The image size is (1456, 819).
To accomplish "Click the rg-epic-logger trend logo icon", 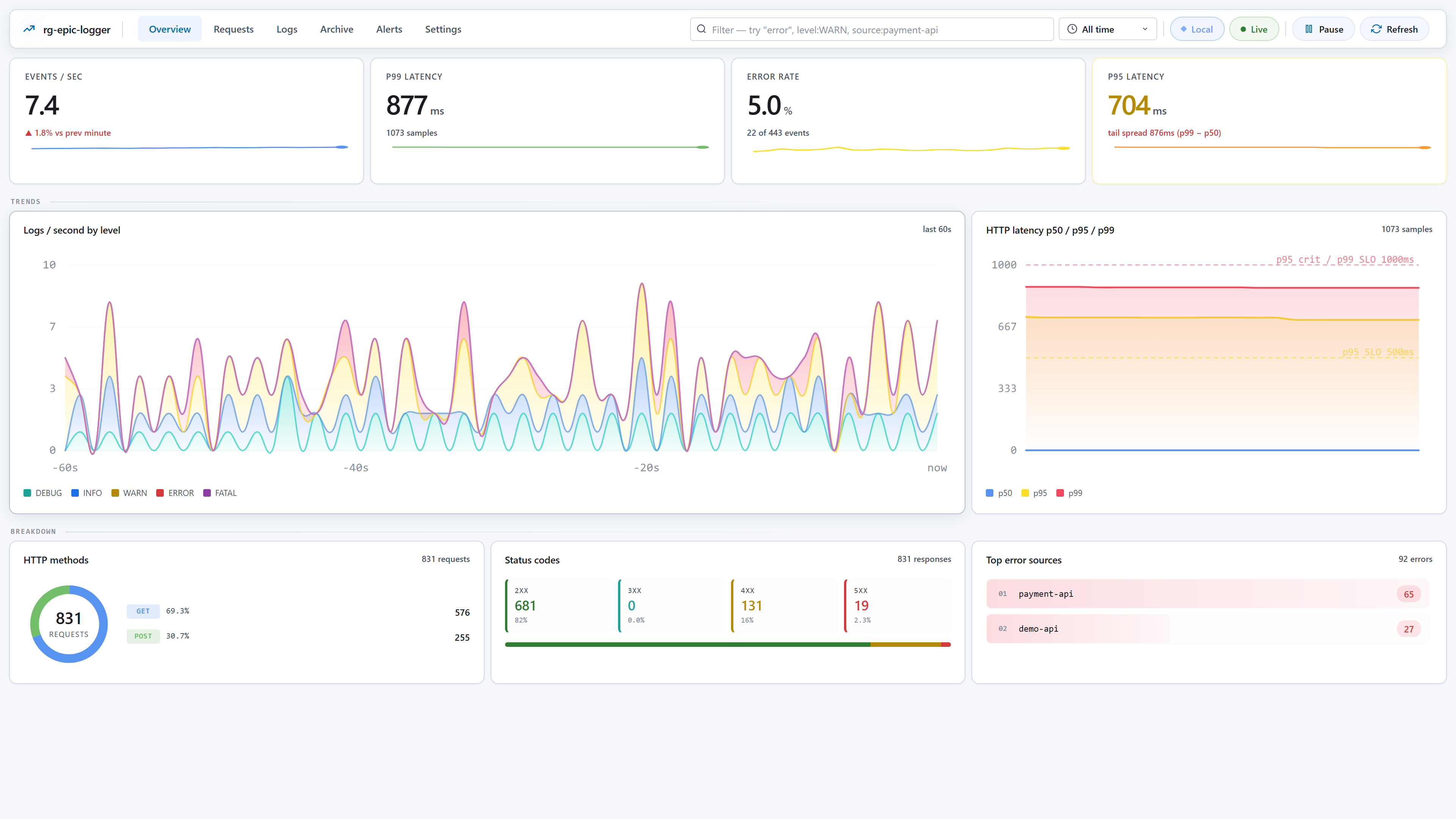I will (29, 30).
